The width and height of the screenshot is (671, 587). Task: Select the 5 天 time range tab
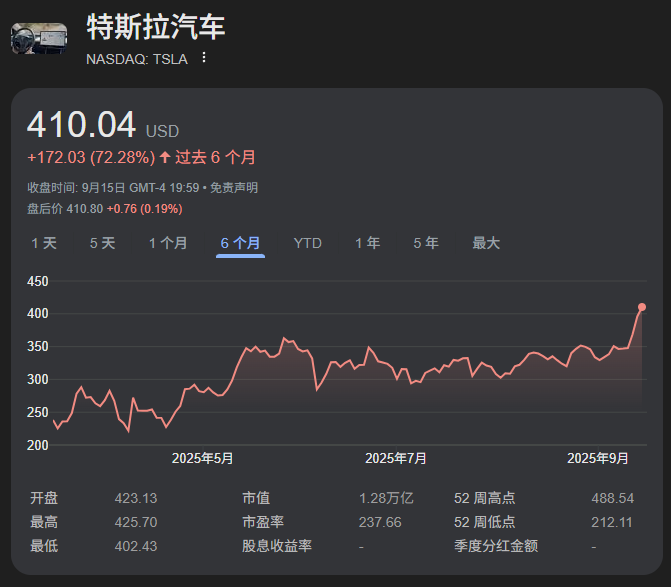(x=103, y=243)
